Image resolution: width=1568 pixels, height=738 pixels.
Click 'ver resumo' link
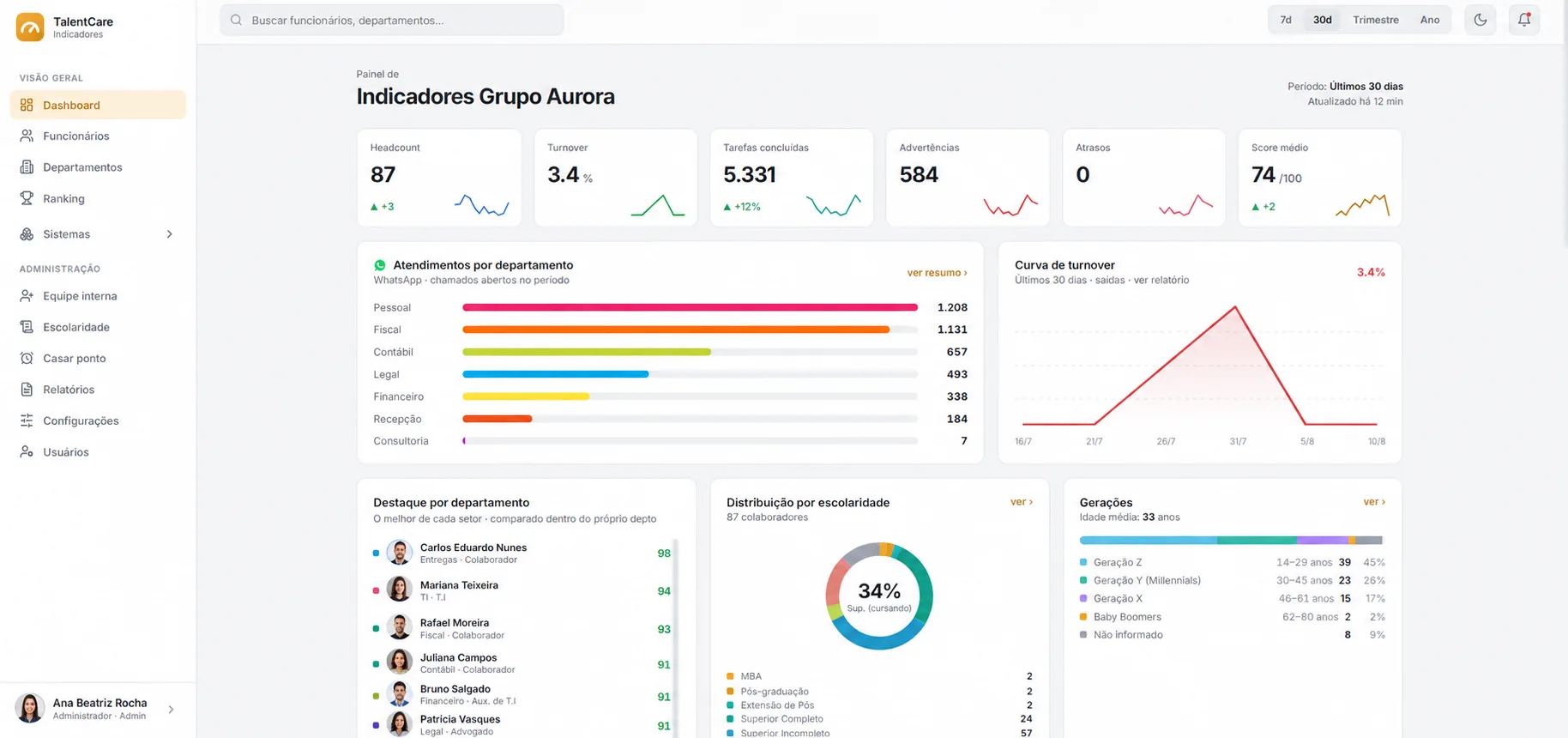(x=937, y=273)
